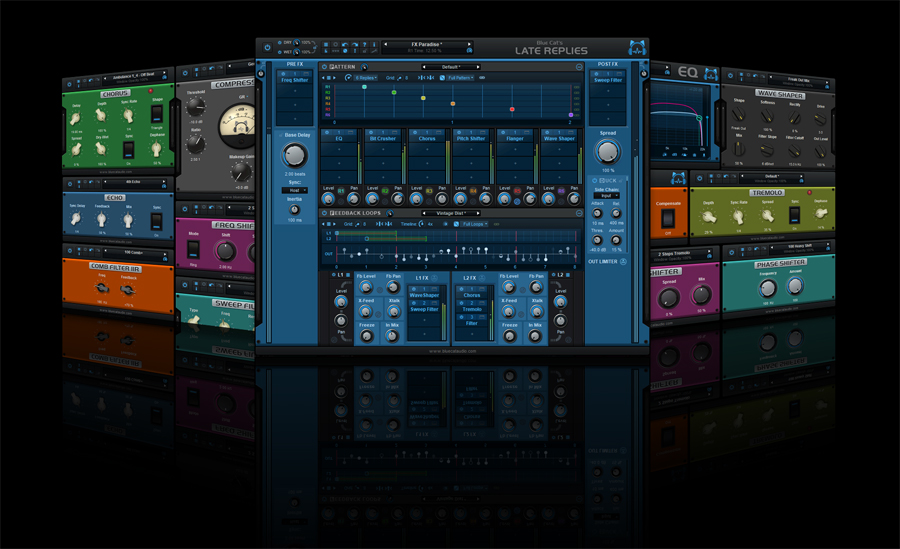The width and height of the screenshot is (900, 549).
Task: Click the Spread knob in Post FX
Action: pyautogui.click(x=608, y=152)
